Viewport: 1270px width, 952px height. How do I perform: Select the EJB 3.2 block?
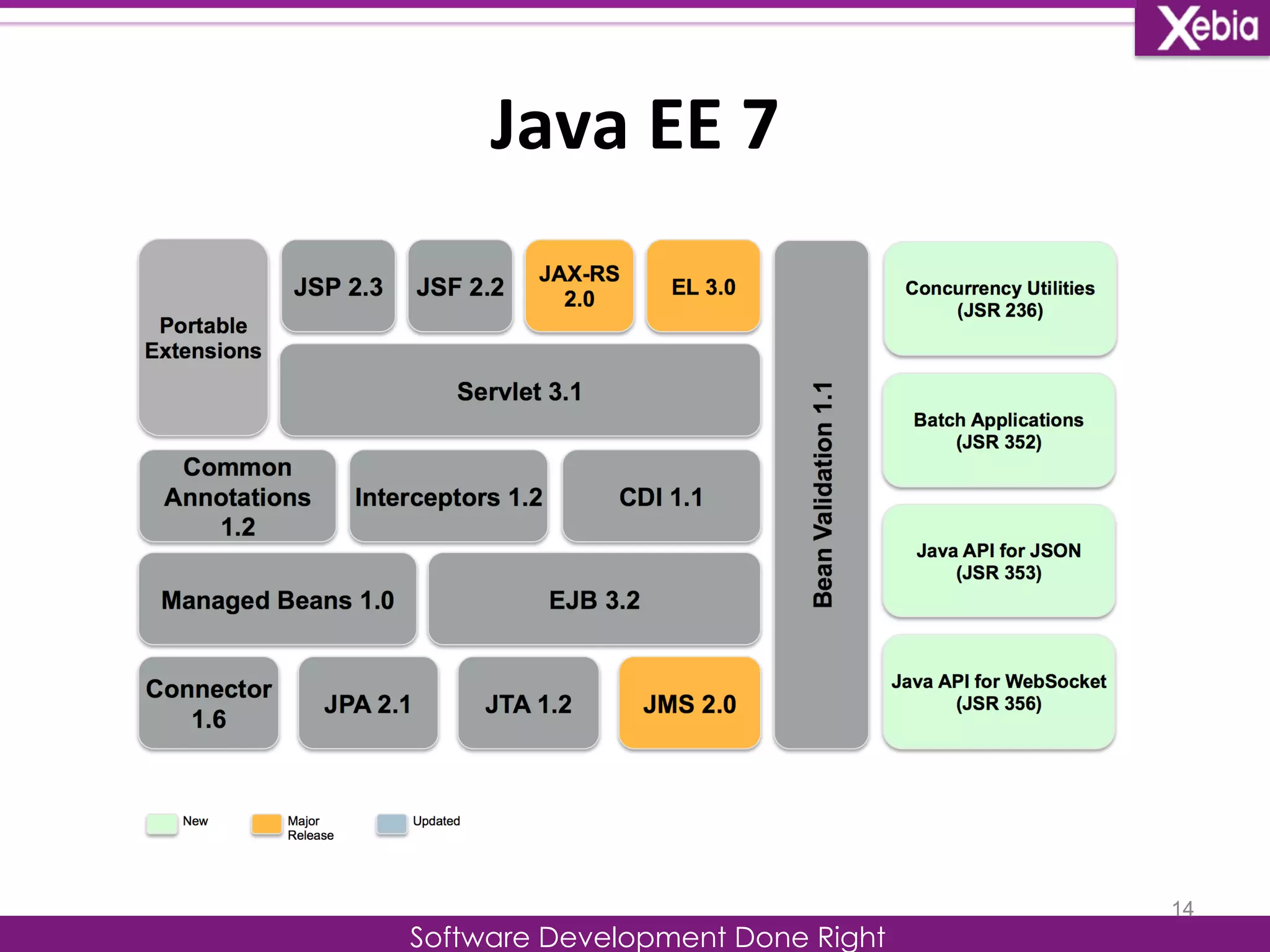pos(594,599)
